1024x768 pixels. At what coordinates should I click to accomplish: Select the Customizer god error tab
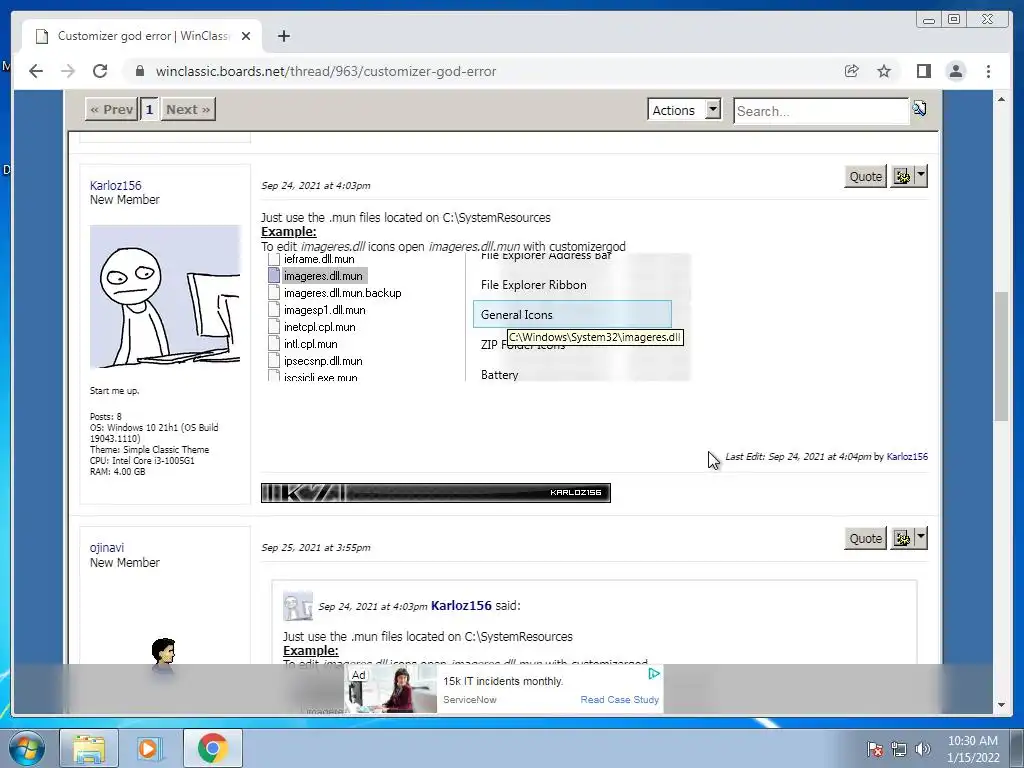tap(142, 36)
